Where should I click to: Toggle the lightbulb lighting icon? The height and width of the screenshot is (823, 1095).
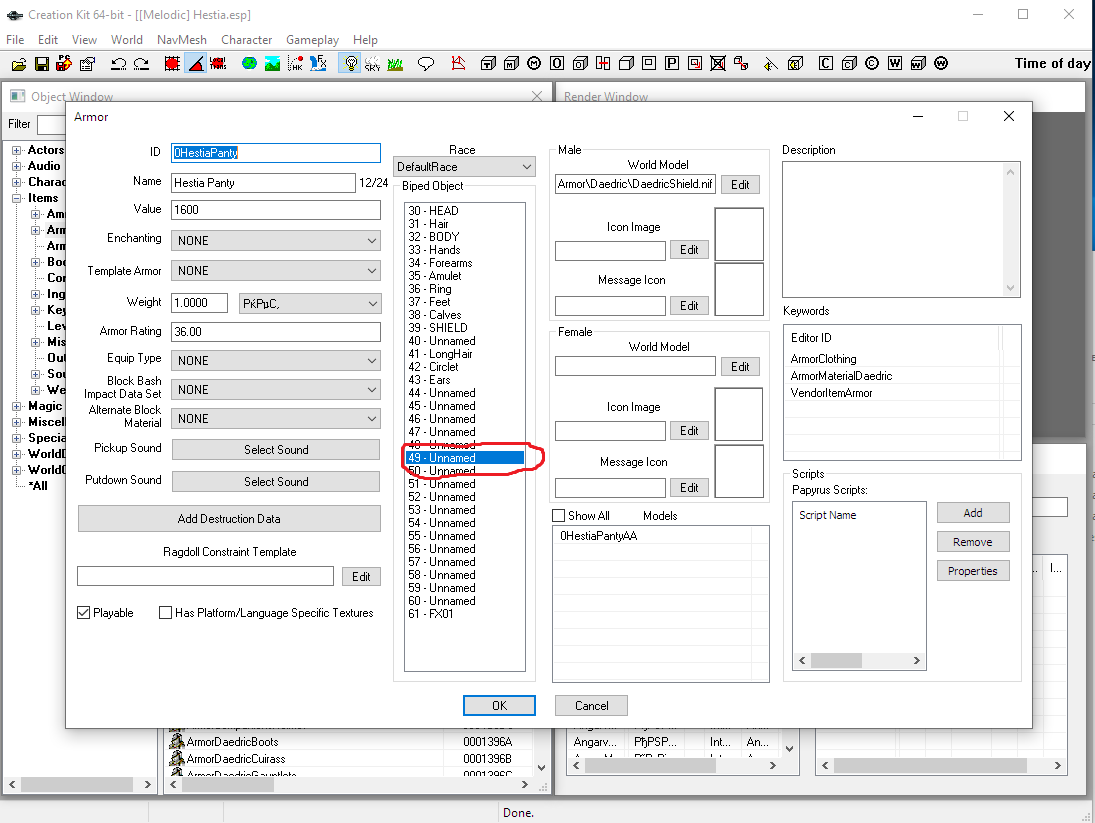click(x=350, y=64)
